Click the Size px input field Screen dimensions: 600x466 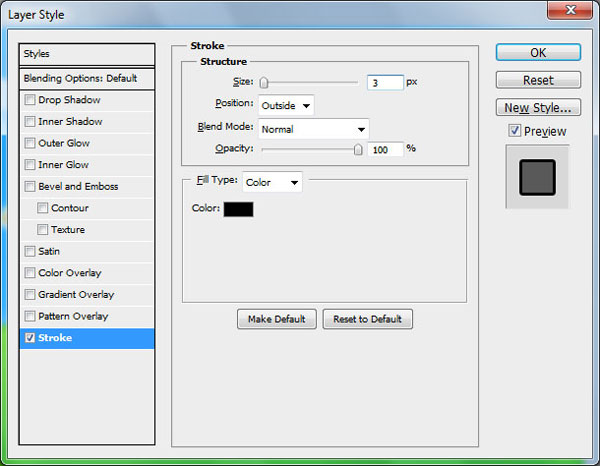click(385, 83)
